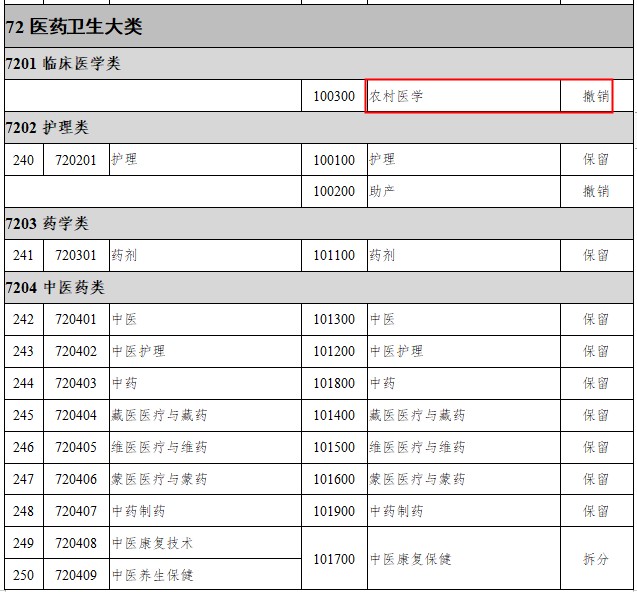Select the code cell 720404
637x592 pixels.
(76, 416)
